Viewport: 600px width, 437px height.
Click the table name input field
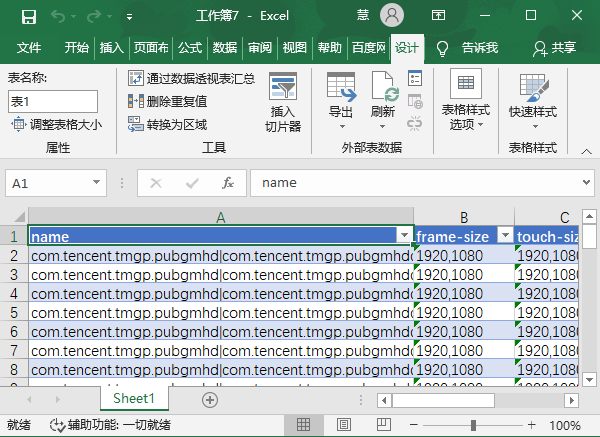(53, 101)
